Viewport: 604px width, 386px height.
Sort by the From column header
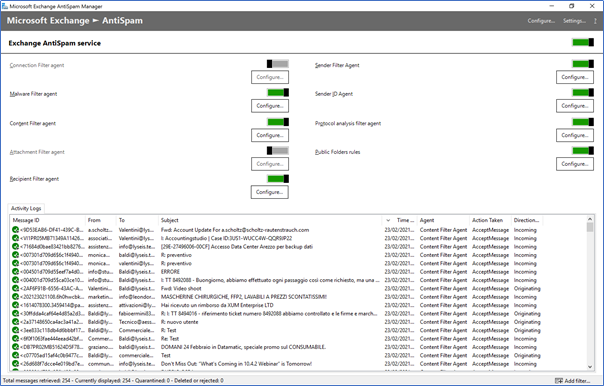[x=101, y=220]
